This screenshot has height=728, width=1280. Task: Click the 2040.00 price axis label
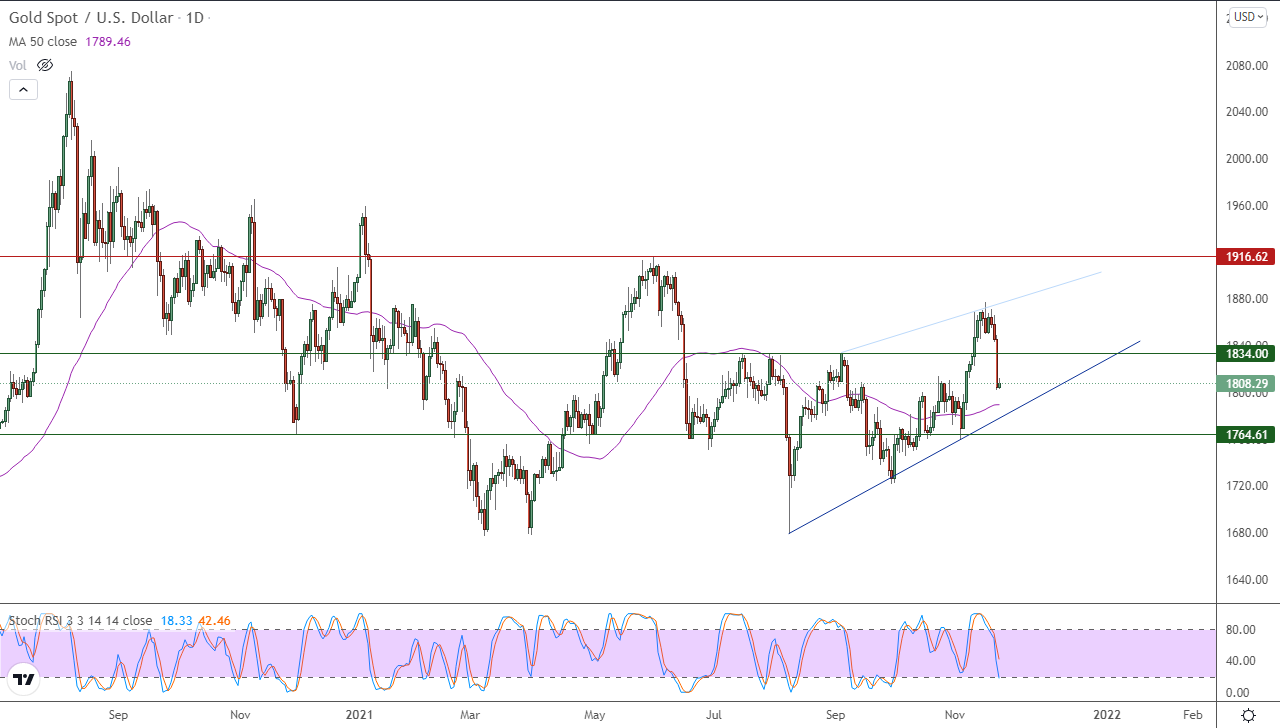(x=1248, y=112)
